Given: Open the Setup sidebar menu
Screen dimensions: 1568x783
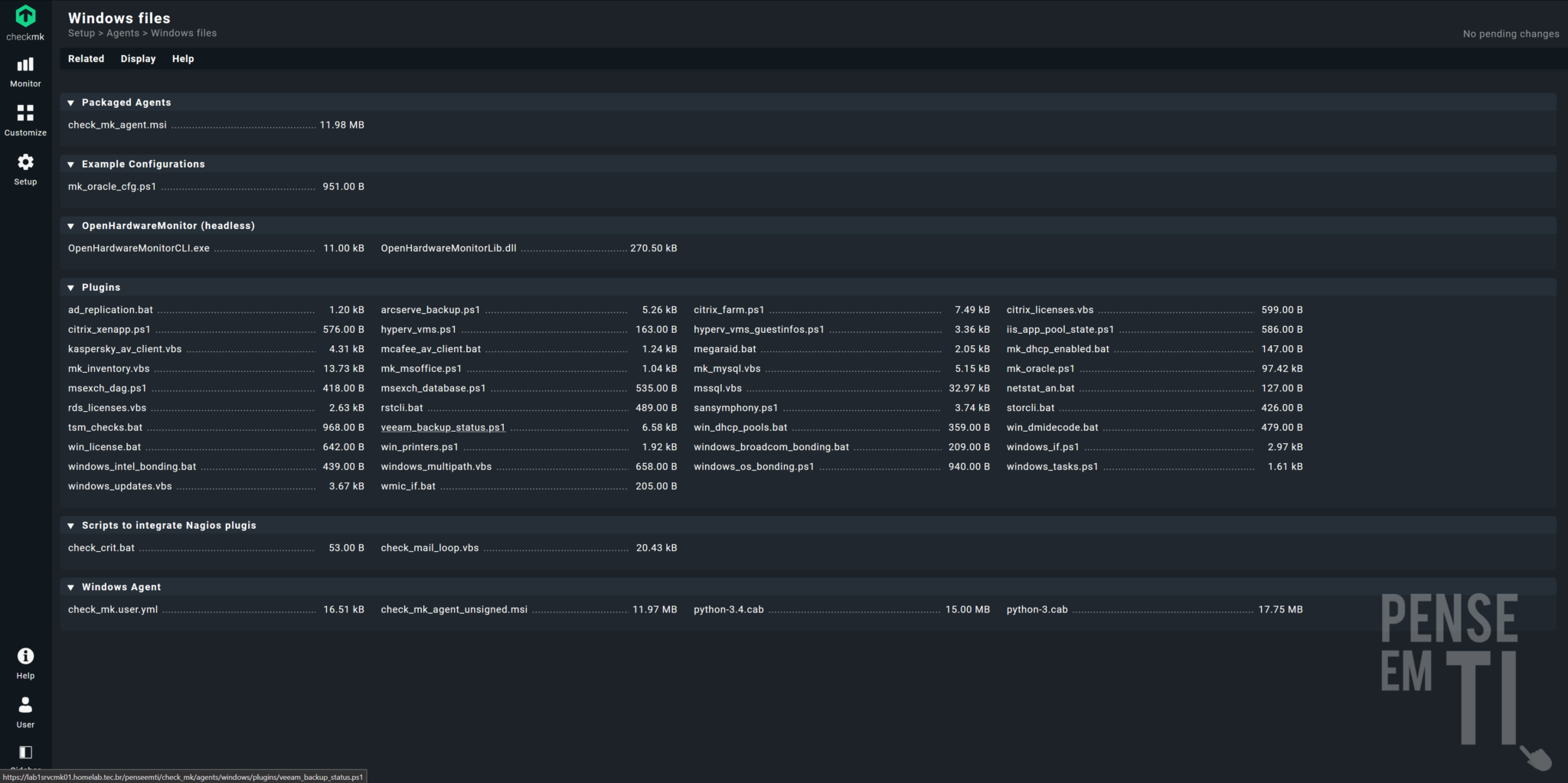Looking at the screenshot, I should click(24, 170).
